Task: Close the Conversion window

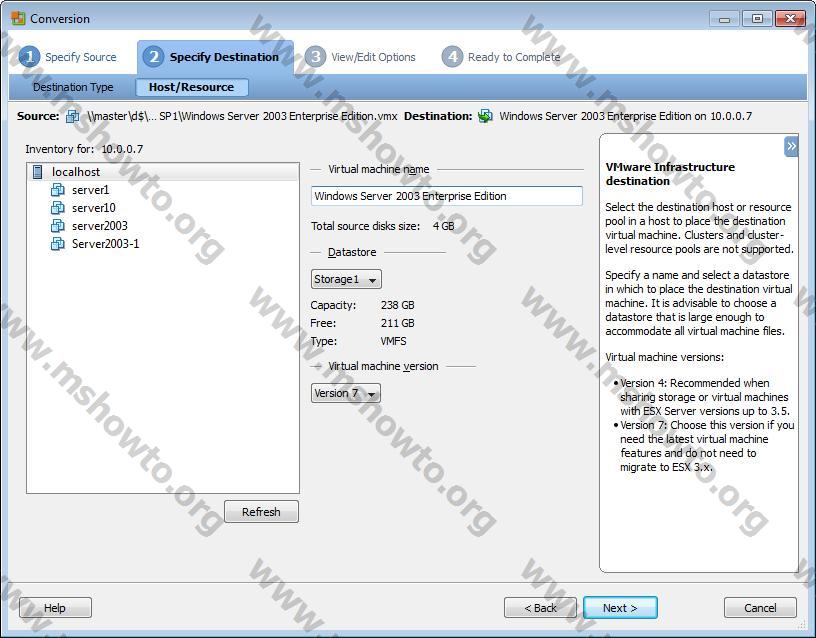Action: click(x=790, y=19)
